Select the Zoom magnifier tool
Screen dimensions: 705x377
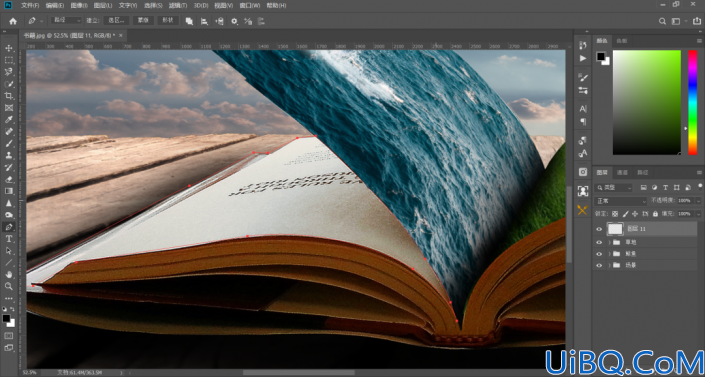coord(9,286)
